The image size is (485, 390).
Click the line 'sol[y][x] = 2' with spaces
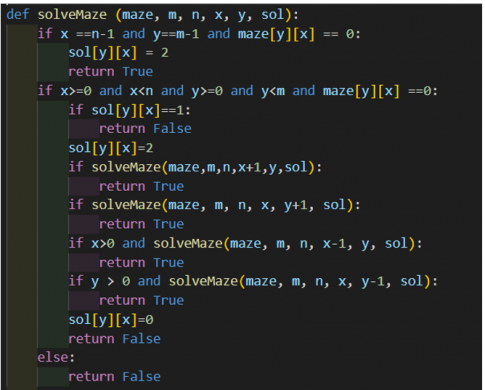point(119,53)
